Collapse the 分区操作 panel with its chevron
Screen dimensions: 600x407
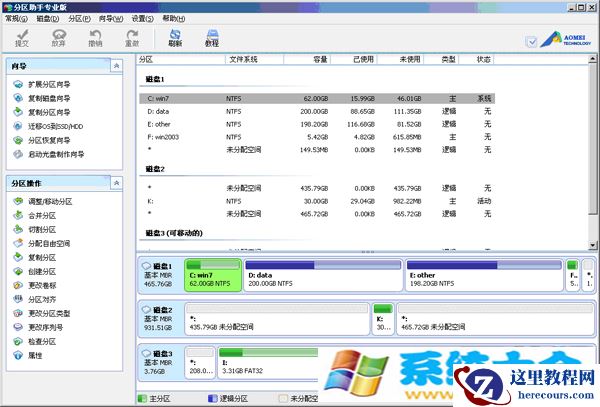click(117, 183)
